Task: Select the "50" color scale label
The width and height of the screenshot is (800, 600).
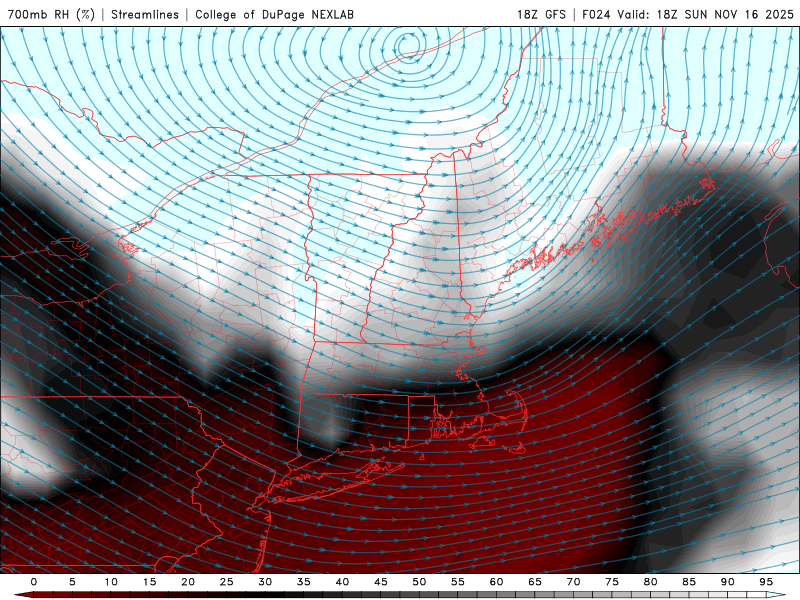Action: 419,582
